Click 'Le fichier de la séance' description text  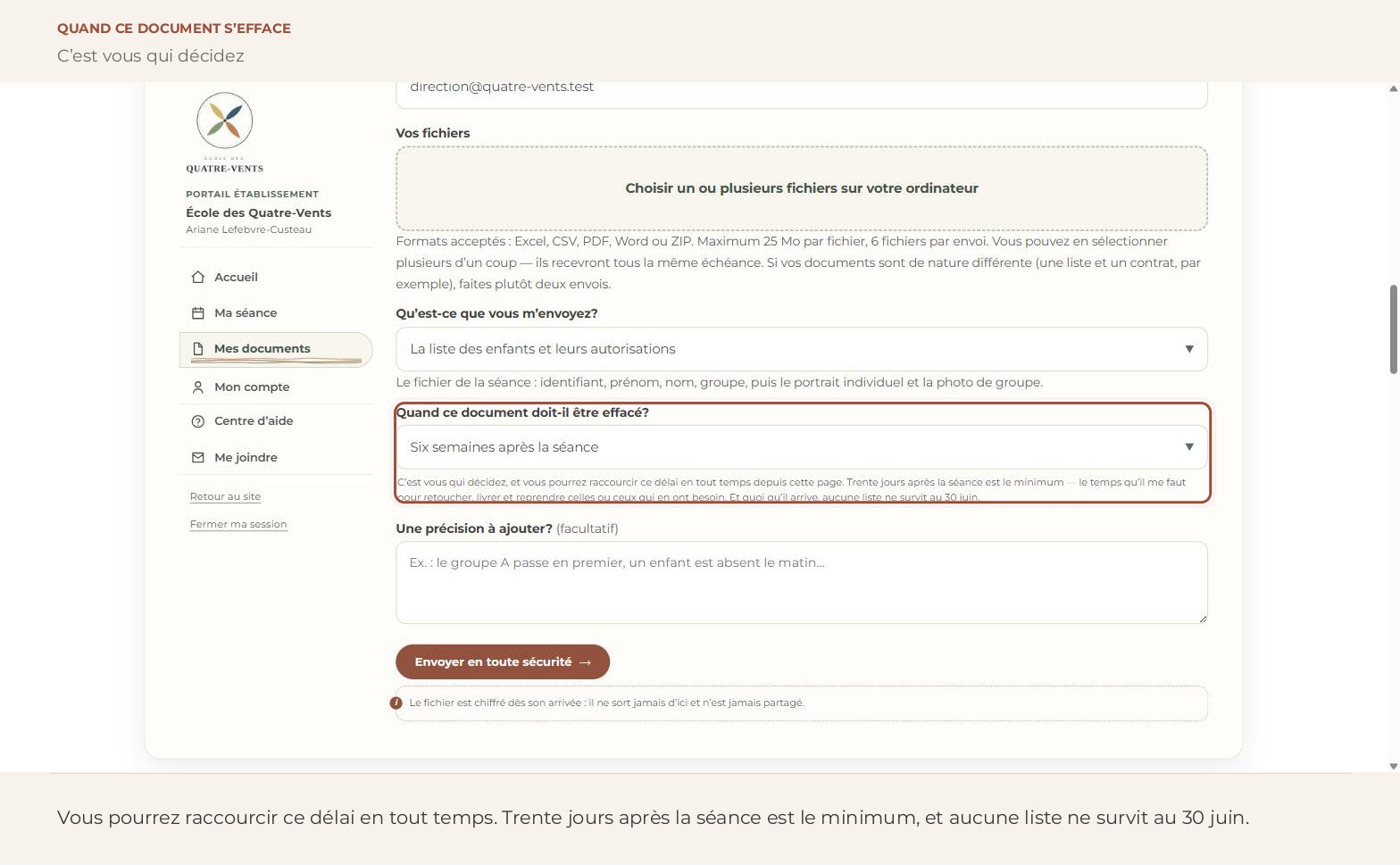coord(720,382)
